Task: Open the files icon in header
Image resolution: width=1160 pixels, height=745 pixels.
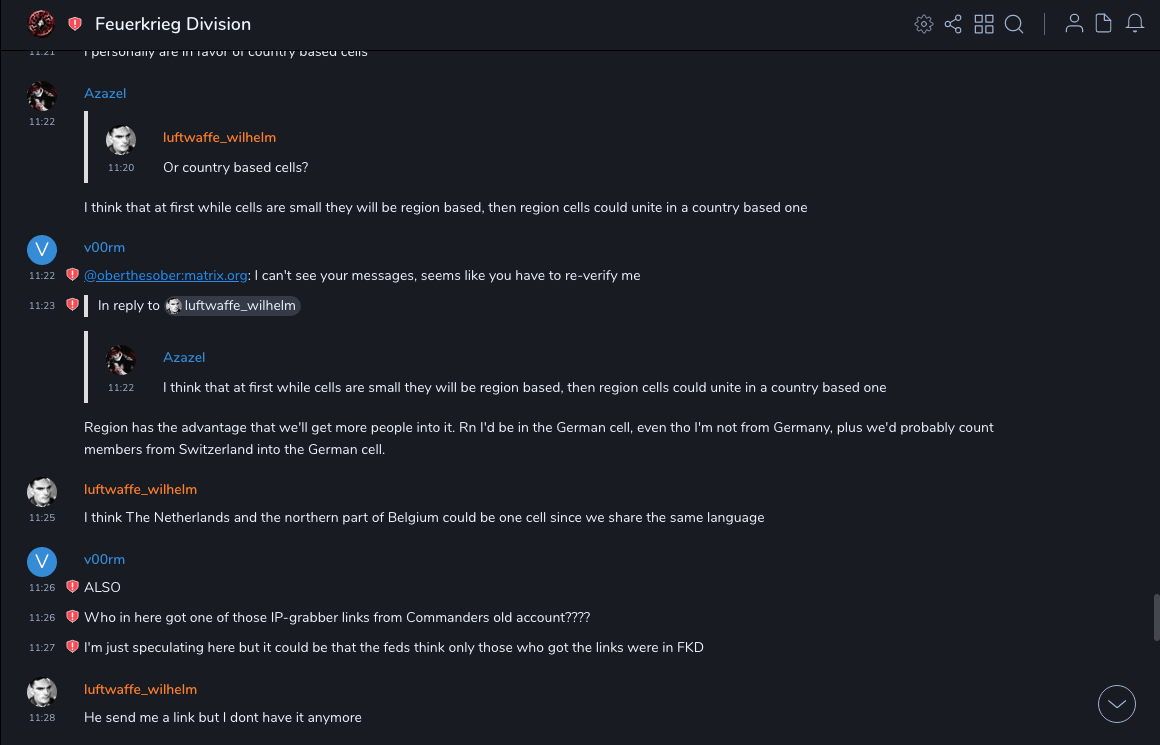Action: point(1104,24)
